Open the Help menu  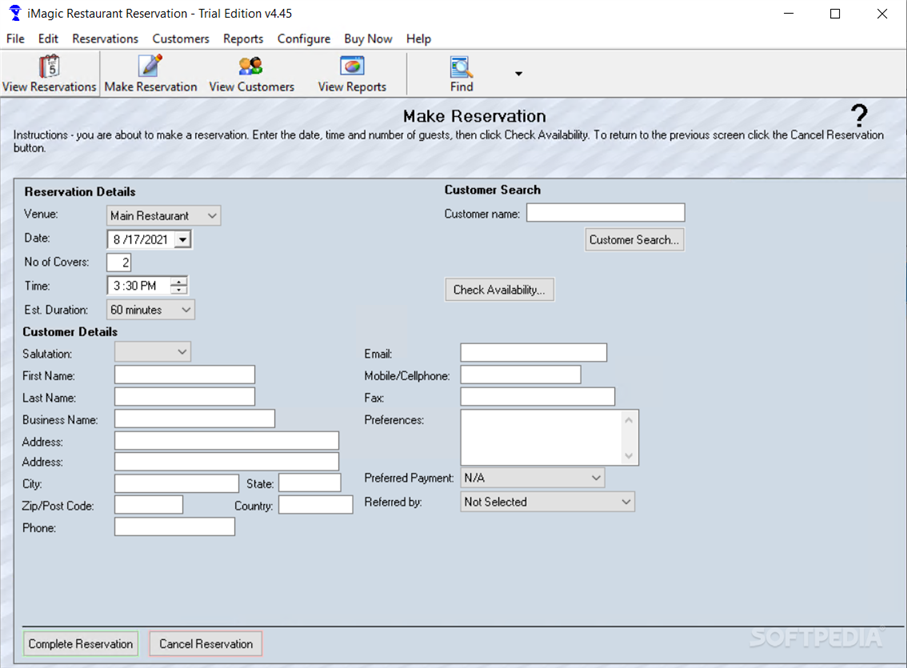pyautogui.click(x=418, y=39)
